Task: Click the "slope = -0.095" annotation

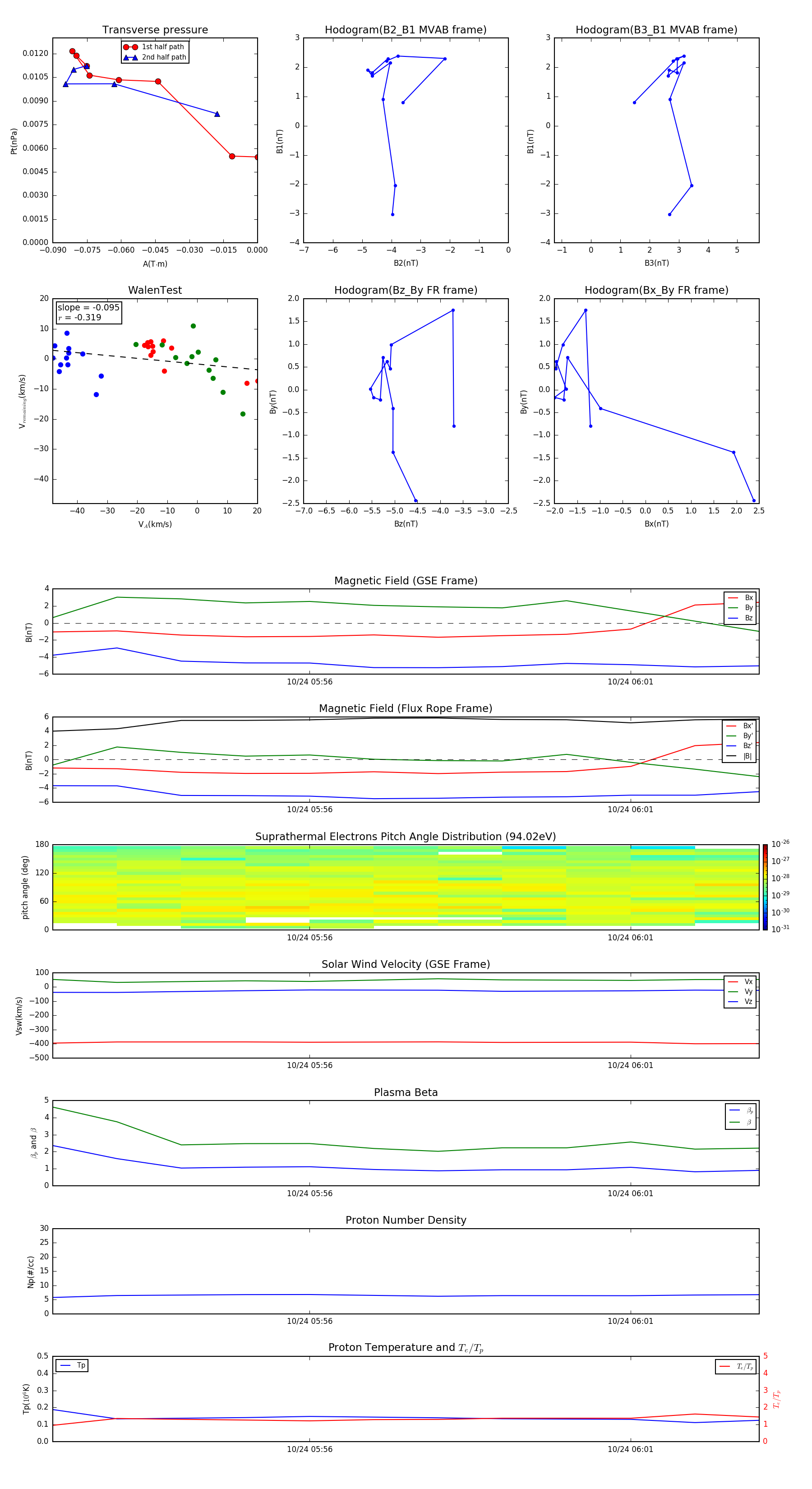Action: point(88,308)
